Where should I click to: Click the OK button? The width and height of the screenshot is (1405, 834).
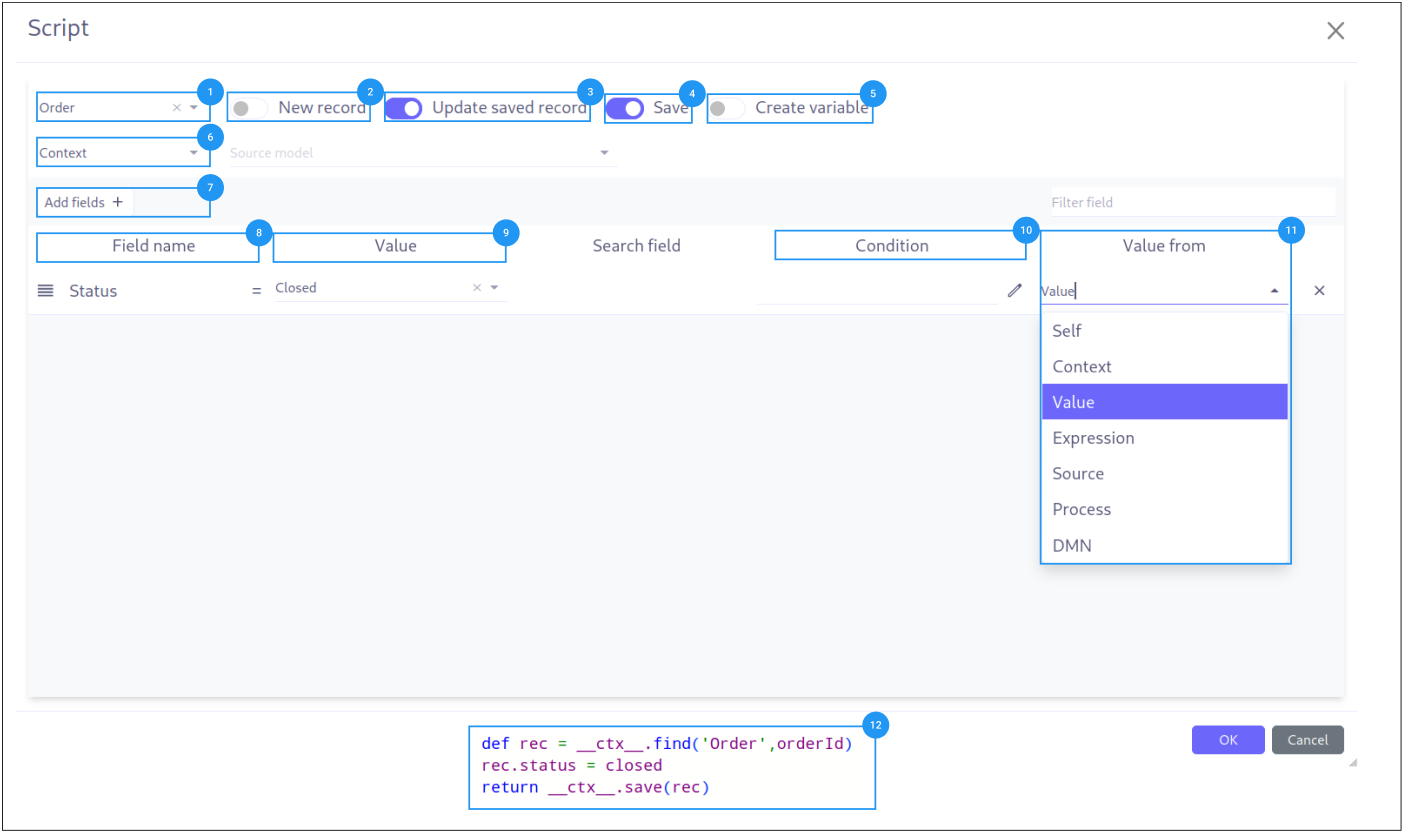(x=1227, y=739)
